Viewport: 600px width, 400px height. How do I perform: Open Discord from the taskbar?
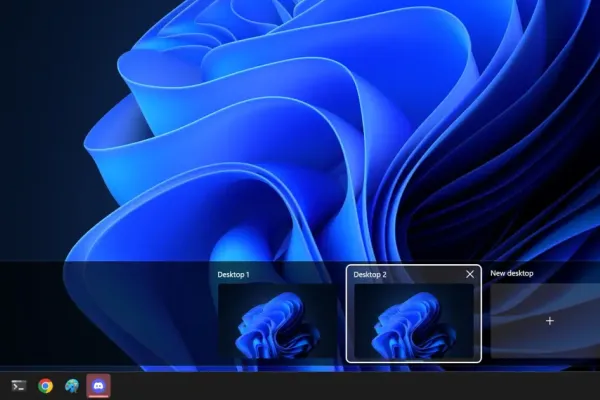click(x=99, y=386)
